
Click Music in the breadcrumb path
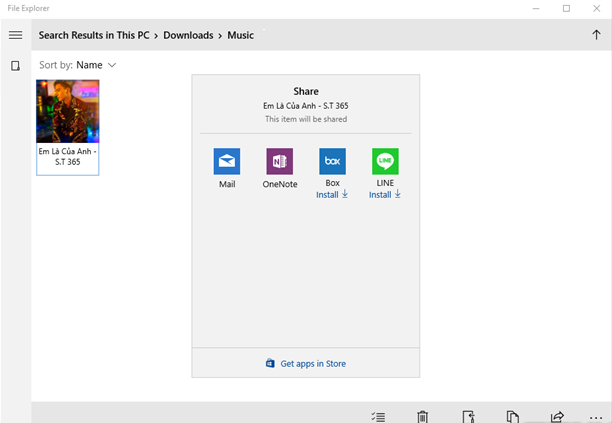point(240,35)
